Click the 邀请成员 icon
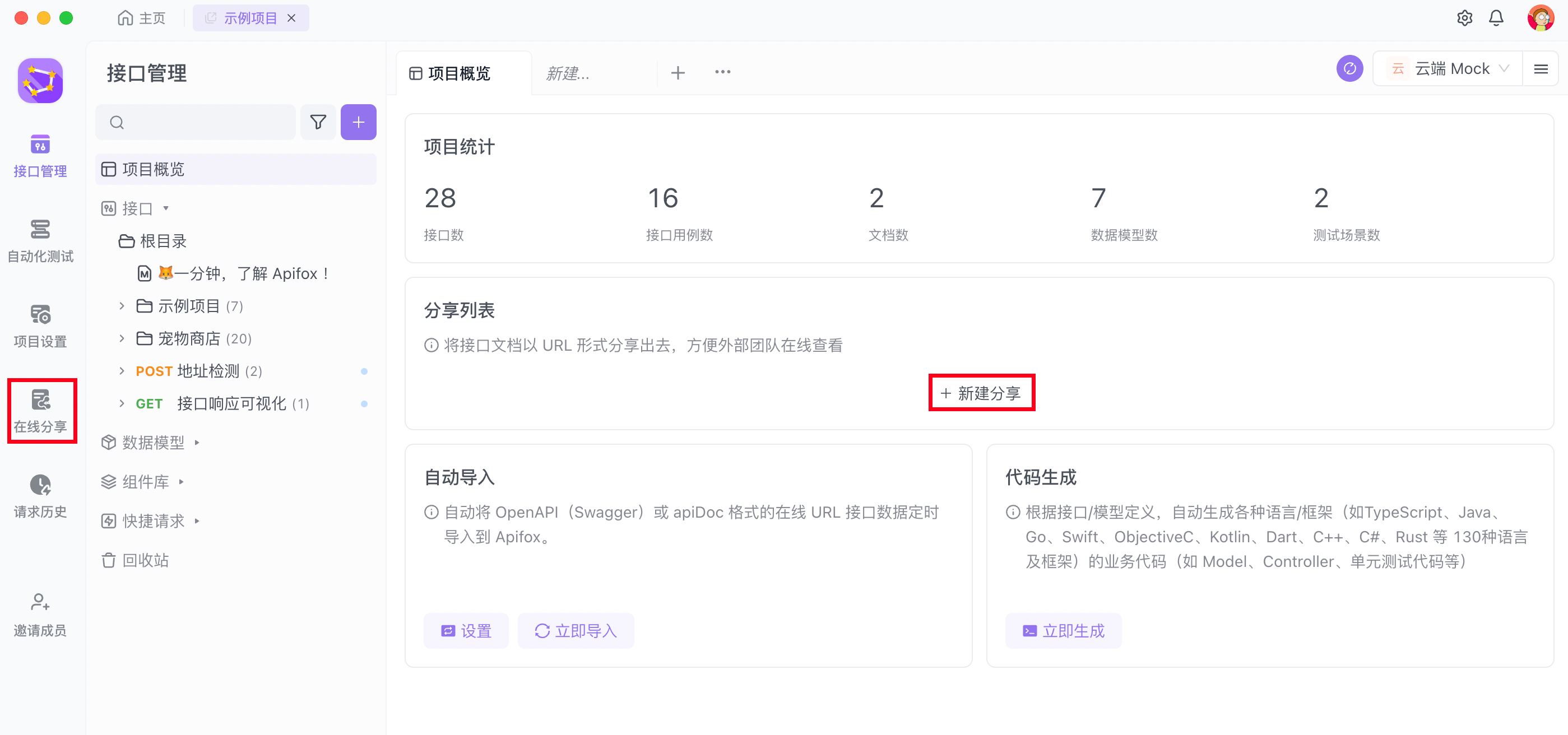Viewport: 1568px width, 735px height. coord(40,615)
